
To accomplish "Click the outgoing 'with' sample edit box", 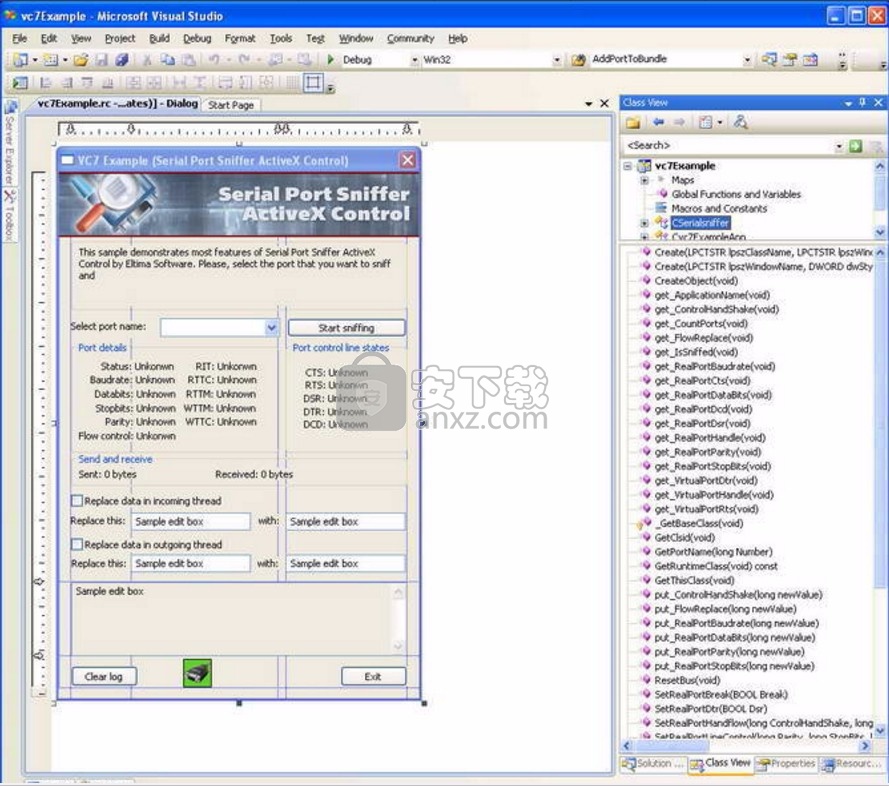I will 346,564.
